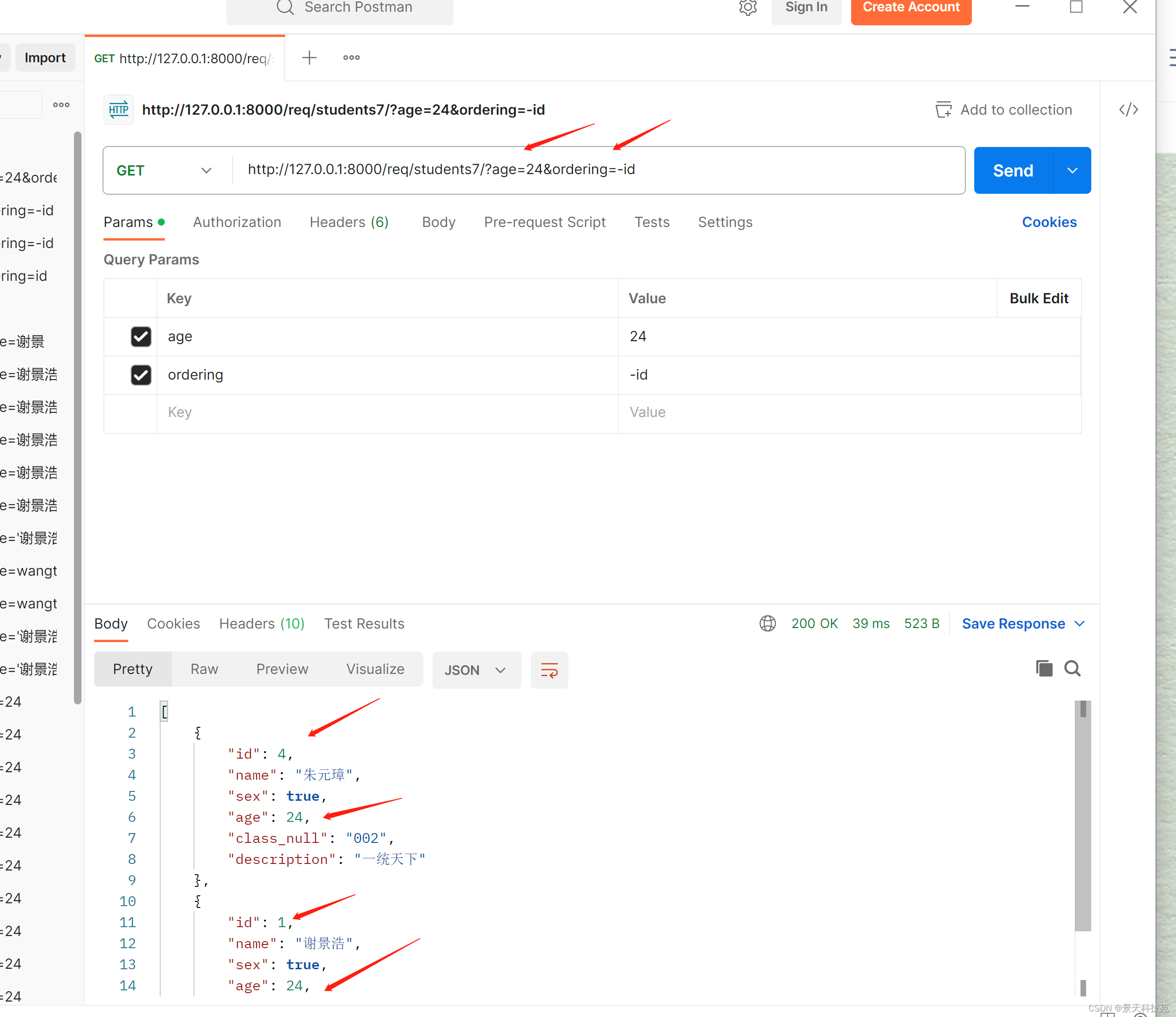Click the empty Value placeholder cell

(849, 413)
